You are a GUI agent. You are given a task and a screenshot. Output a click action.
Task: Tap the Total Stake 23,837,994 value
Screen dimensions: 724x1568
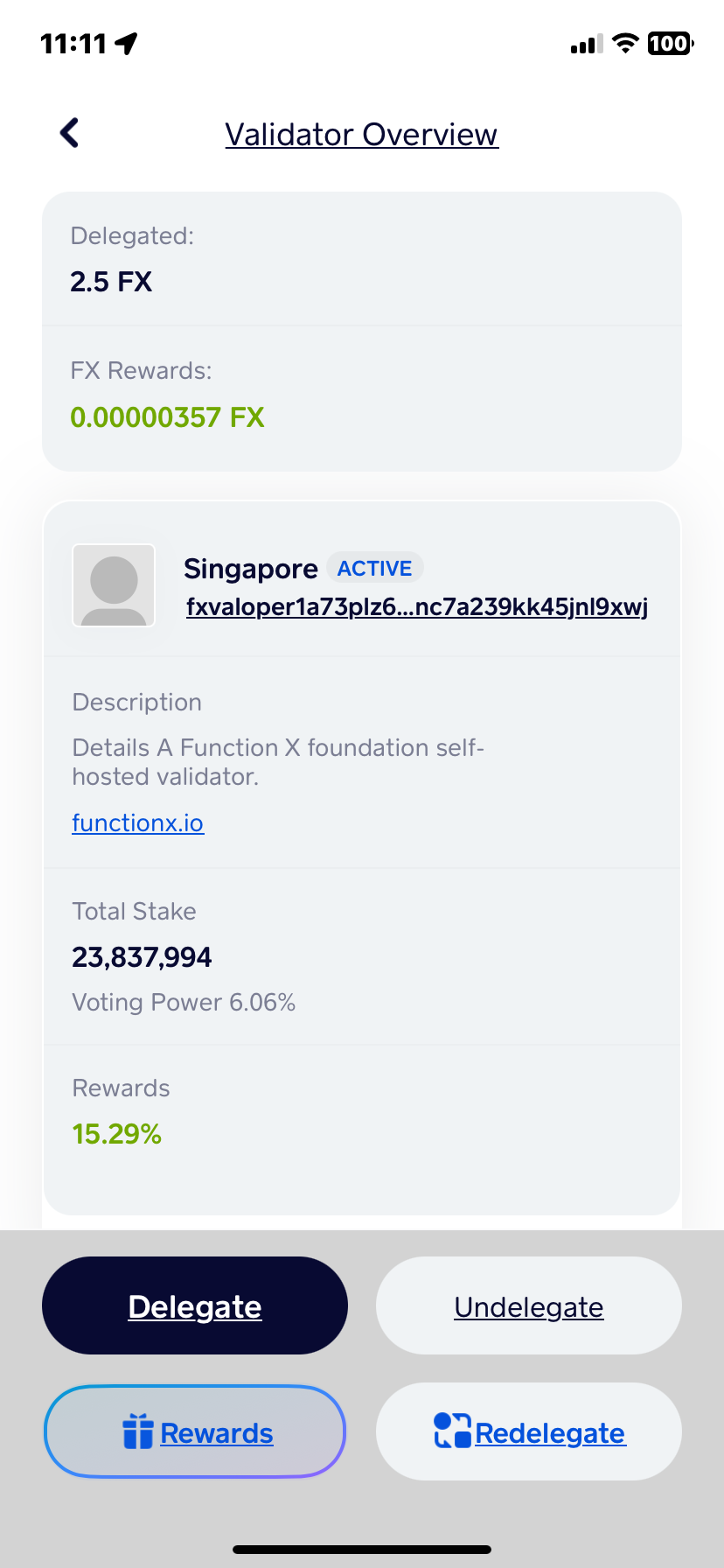[142, 957]
